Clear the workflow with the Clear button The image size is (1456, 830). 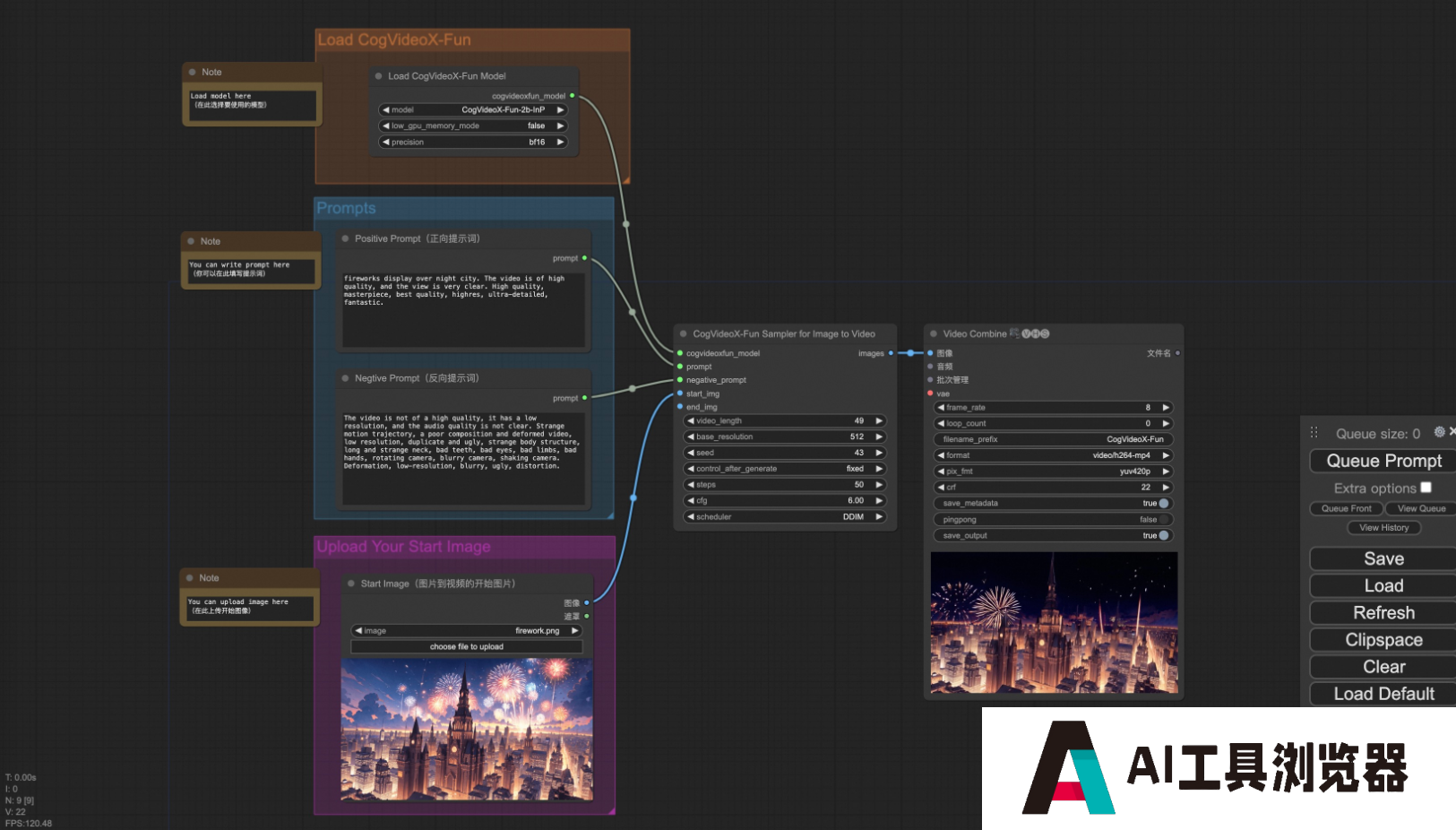tap(1383, 667)
